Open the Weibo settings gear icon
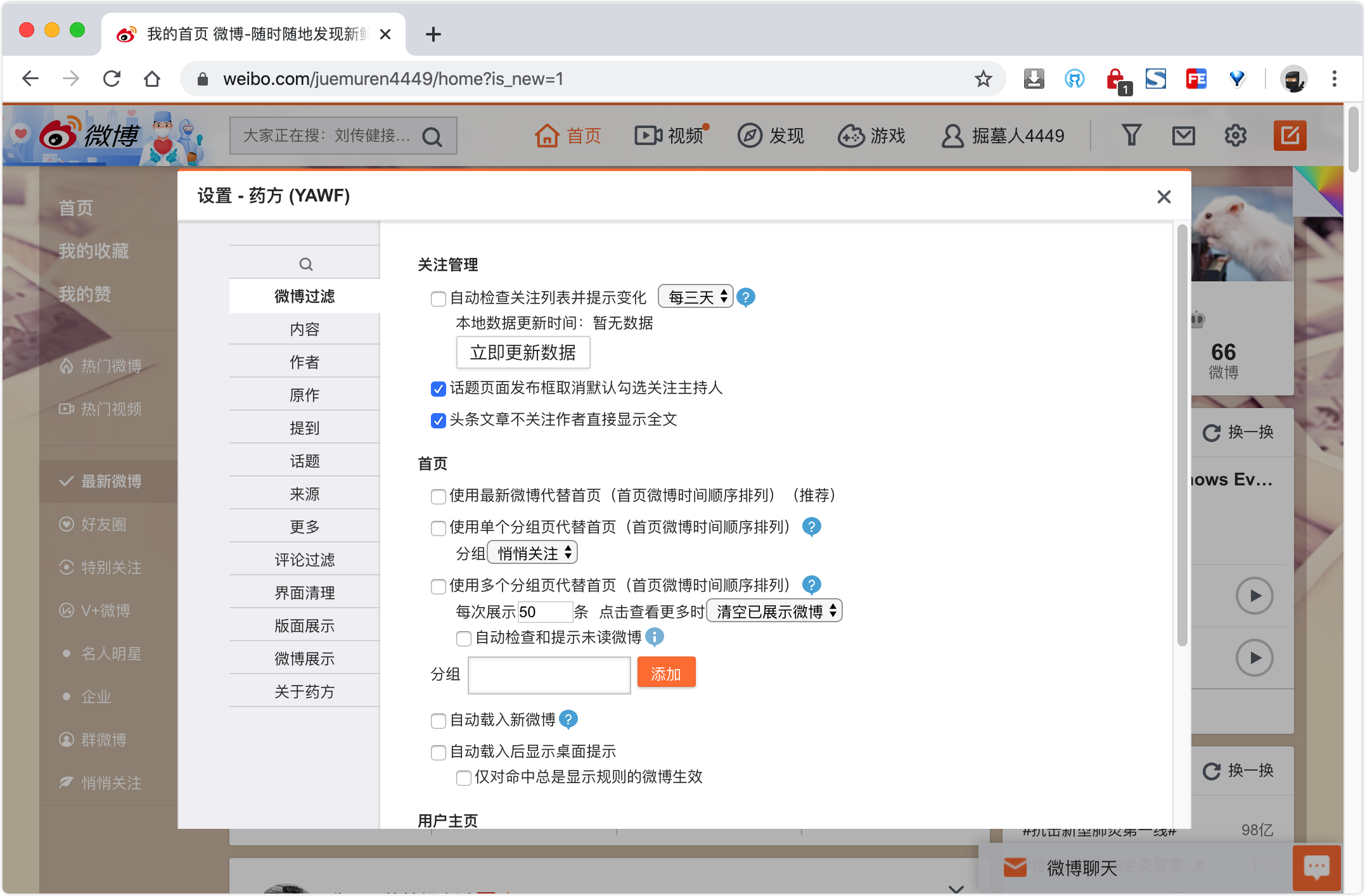The width and height of the screenshot is (1365, 896). pyautogui.click(x=1235, y=136)
